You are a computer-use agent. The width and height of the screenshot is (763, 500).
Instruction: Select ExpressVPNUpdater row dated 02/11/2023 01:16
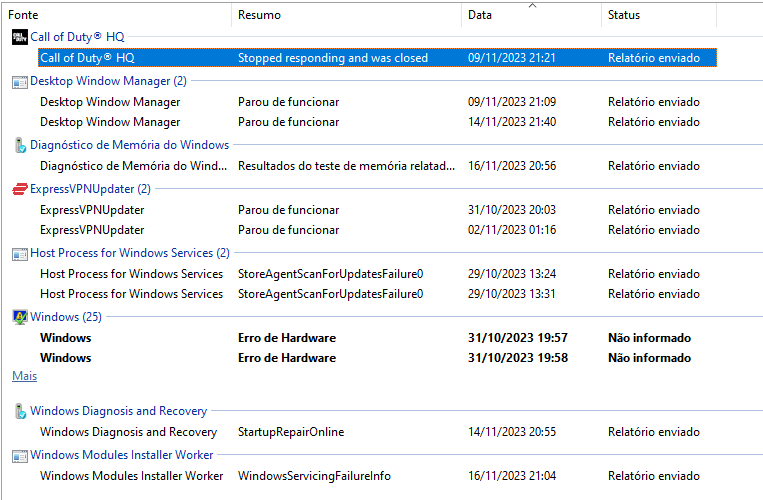point(377,230)
